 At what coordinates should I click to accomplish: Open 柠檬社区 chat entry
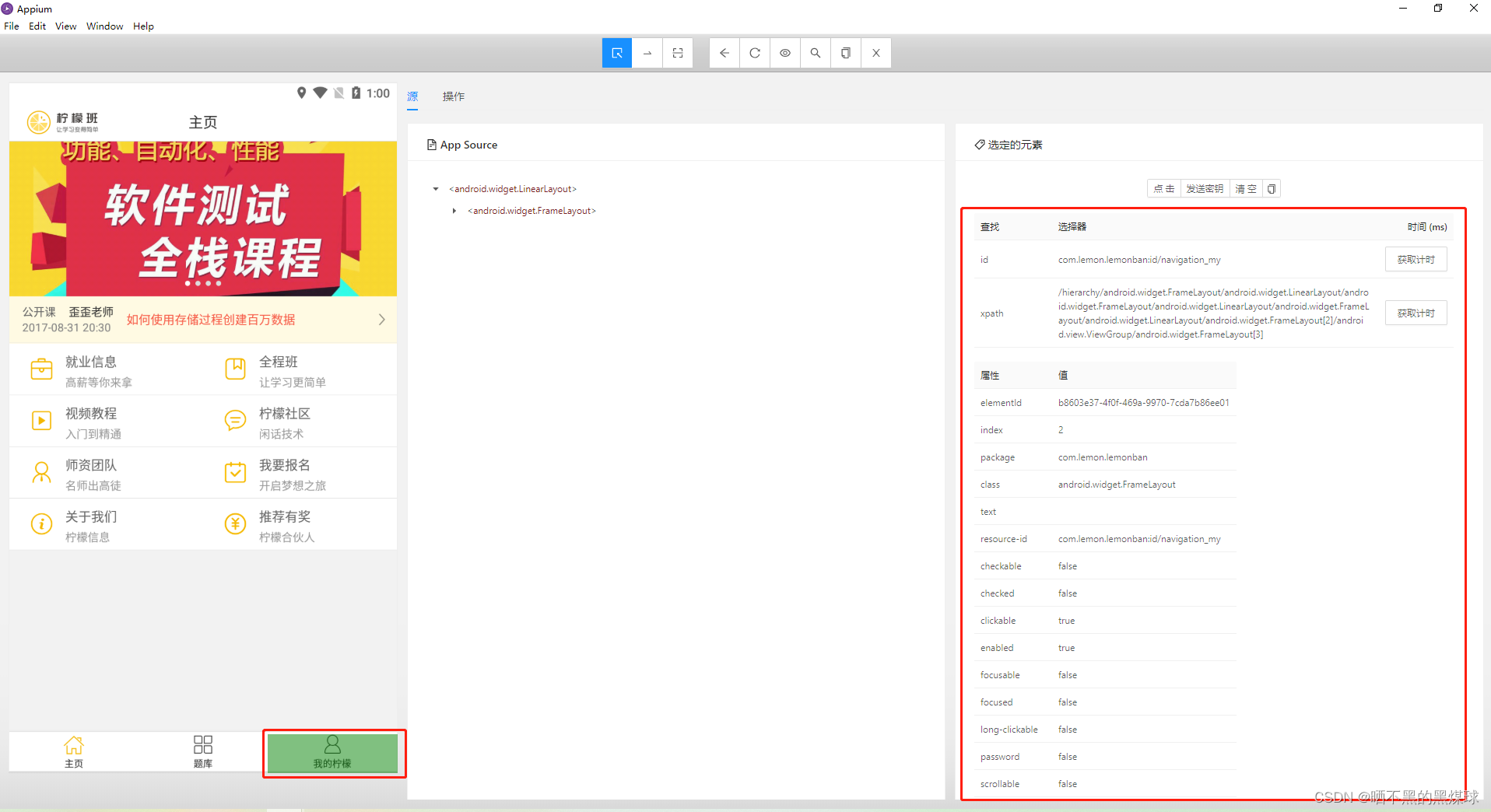click(300, 422)
